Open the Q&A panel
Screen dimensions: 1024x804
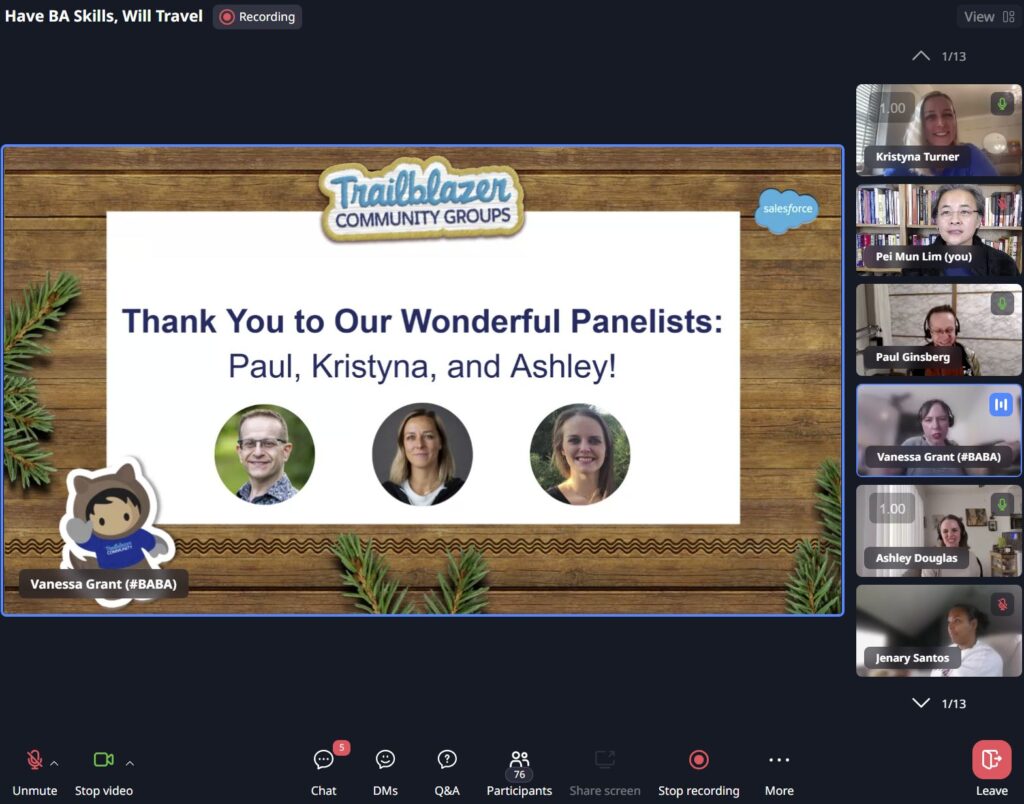[447, 761]
